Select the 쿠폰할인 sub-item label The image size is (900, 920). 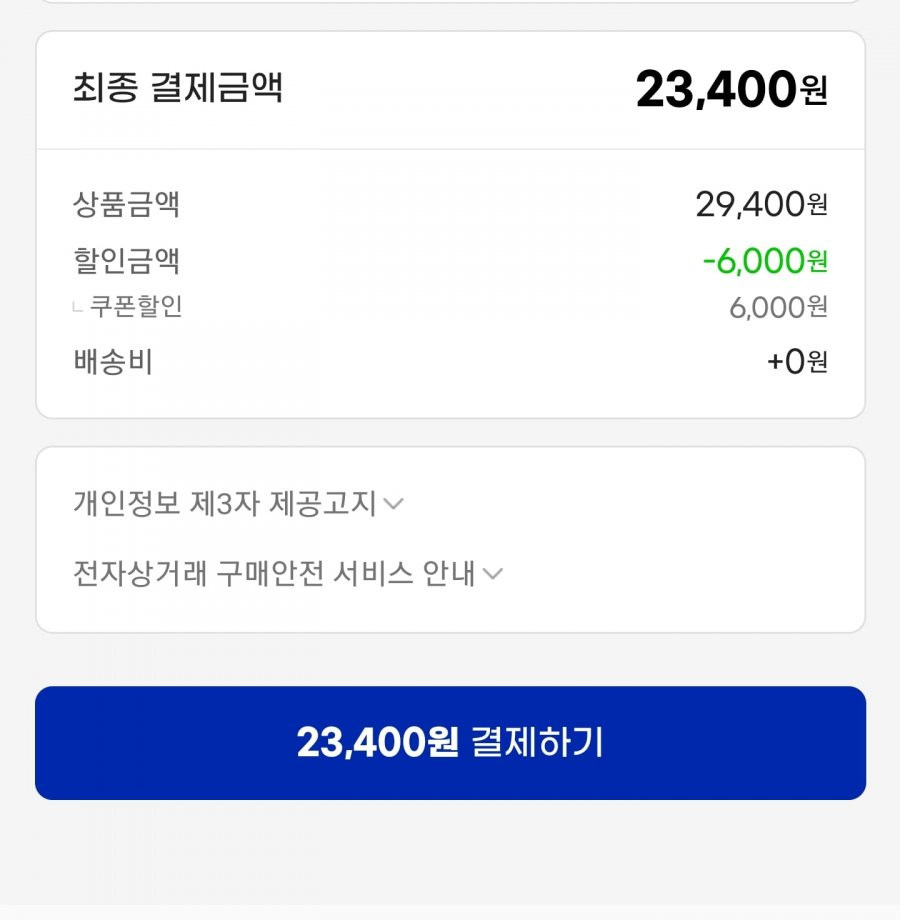[136, 306]
